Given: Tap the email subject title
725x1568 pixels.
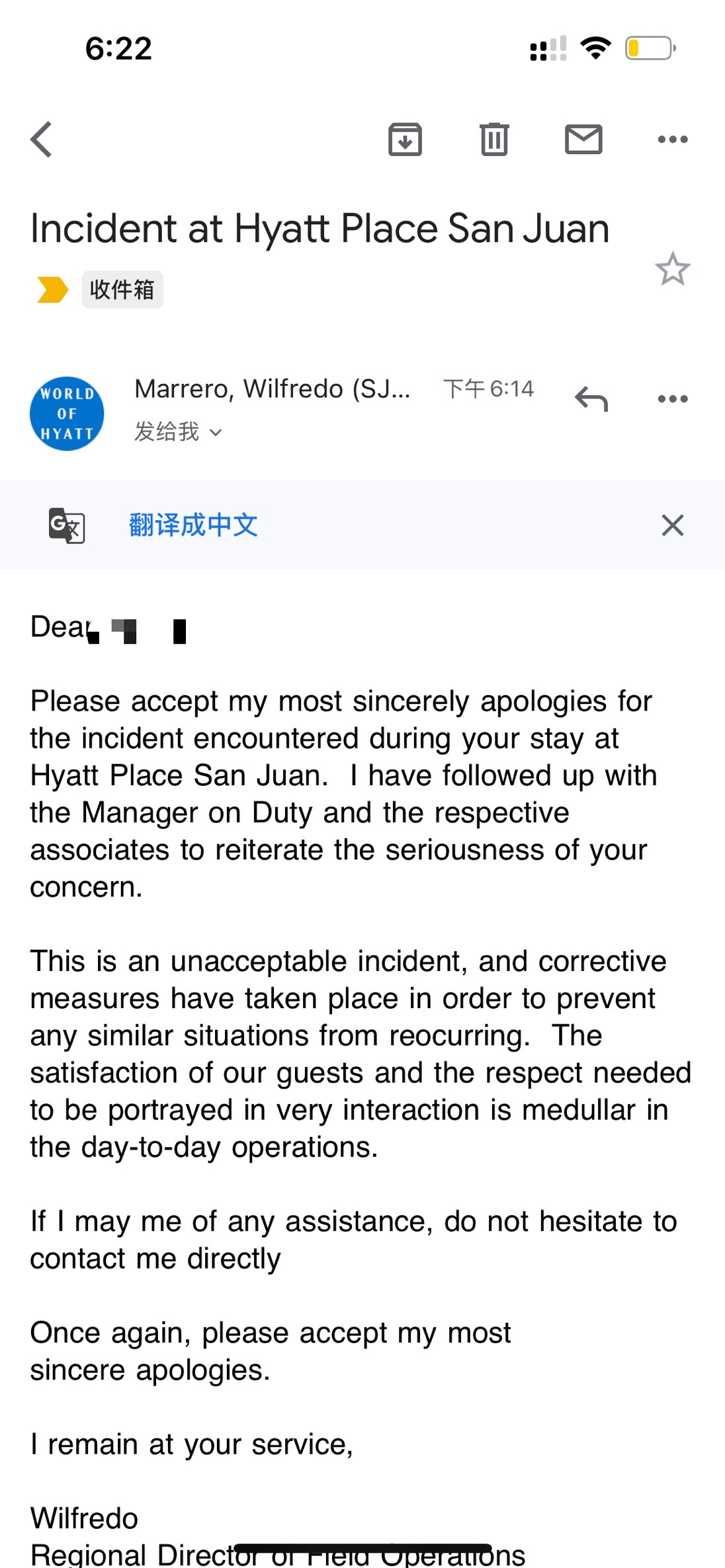Looking at the screenshot, I should point(320,229).
